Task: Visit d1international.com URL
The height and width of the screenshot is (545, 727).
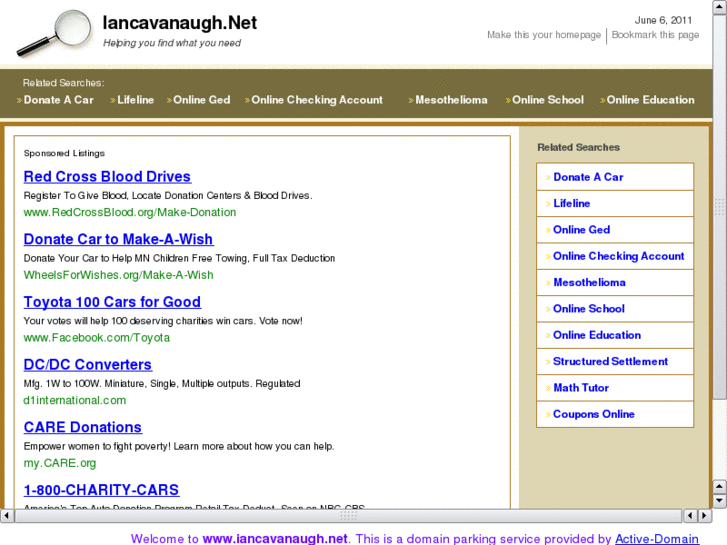Action: 75,400
